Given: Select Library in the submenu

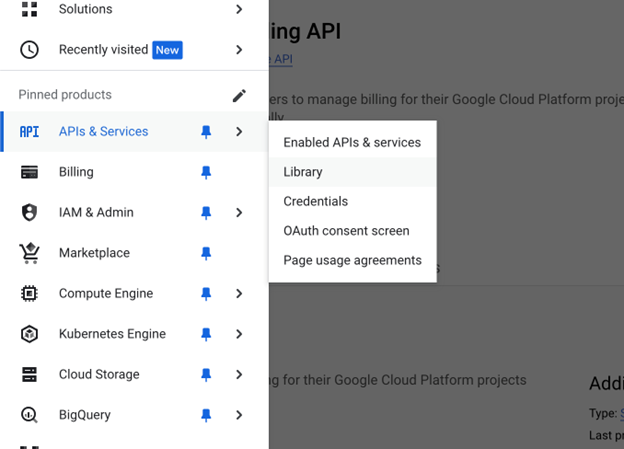Looking at the screenshot, I should 353,172.
